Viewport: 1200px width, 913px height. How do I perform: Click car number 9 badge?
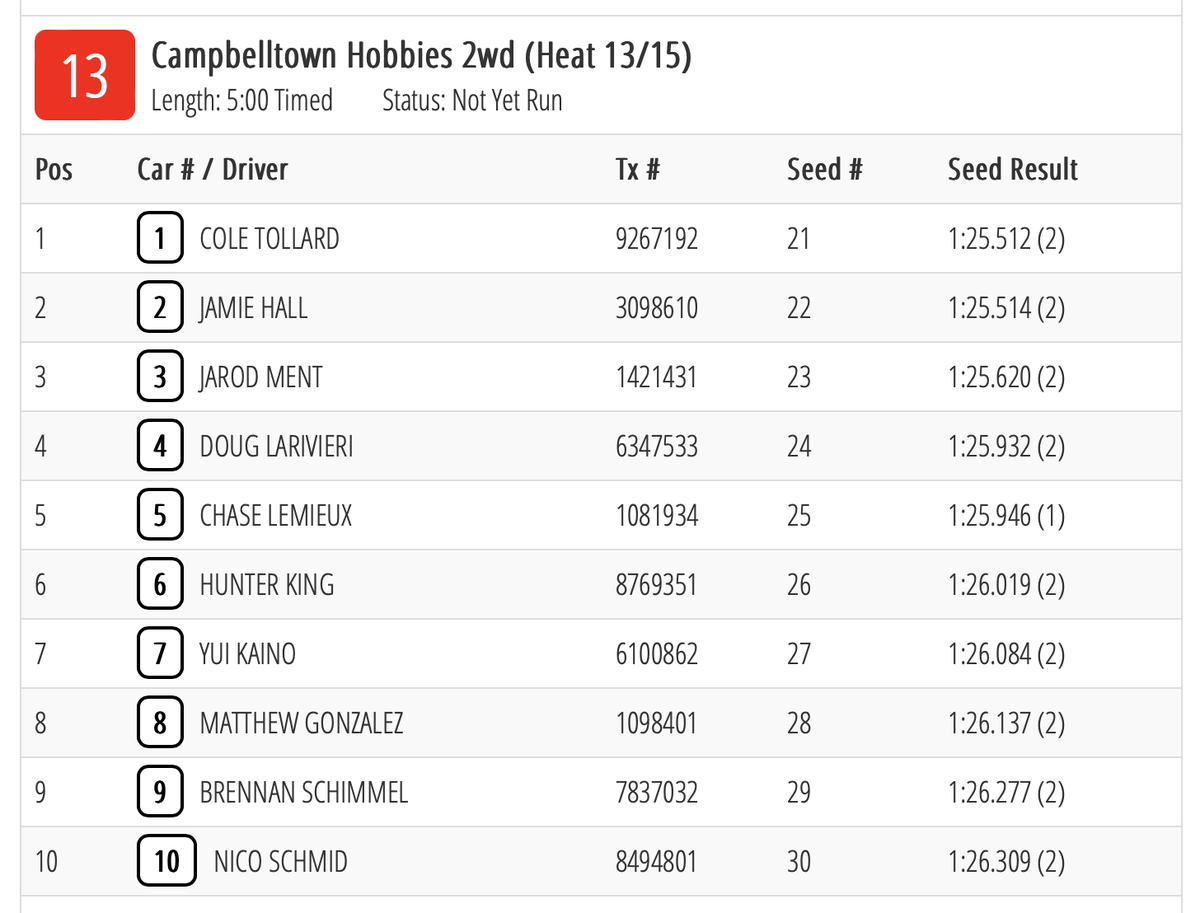[160, 794]
